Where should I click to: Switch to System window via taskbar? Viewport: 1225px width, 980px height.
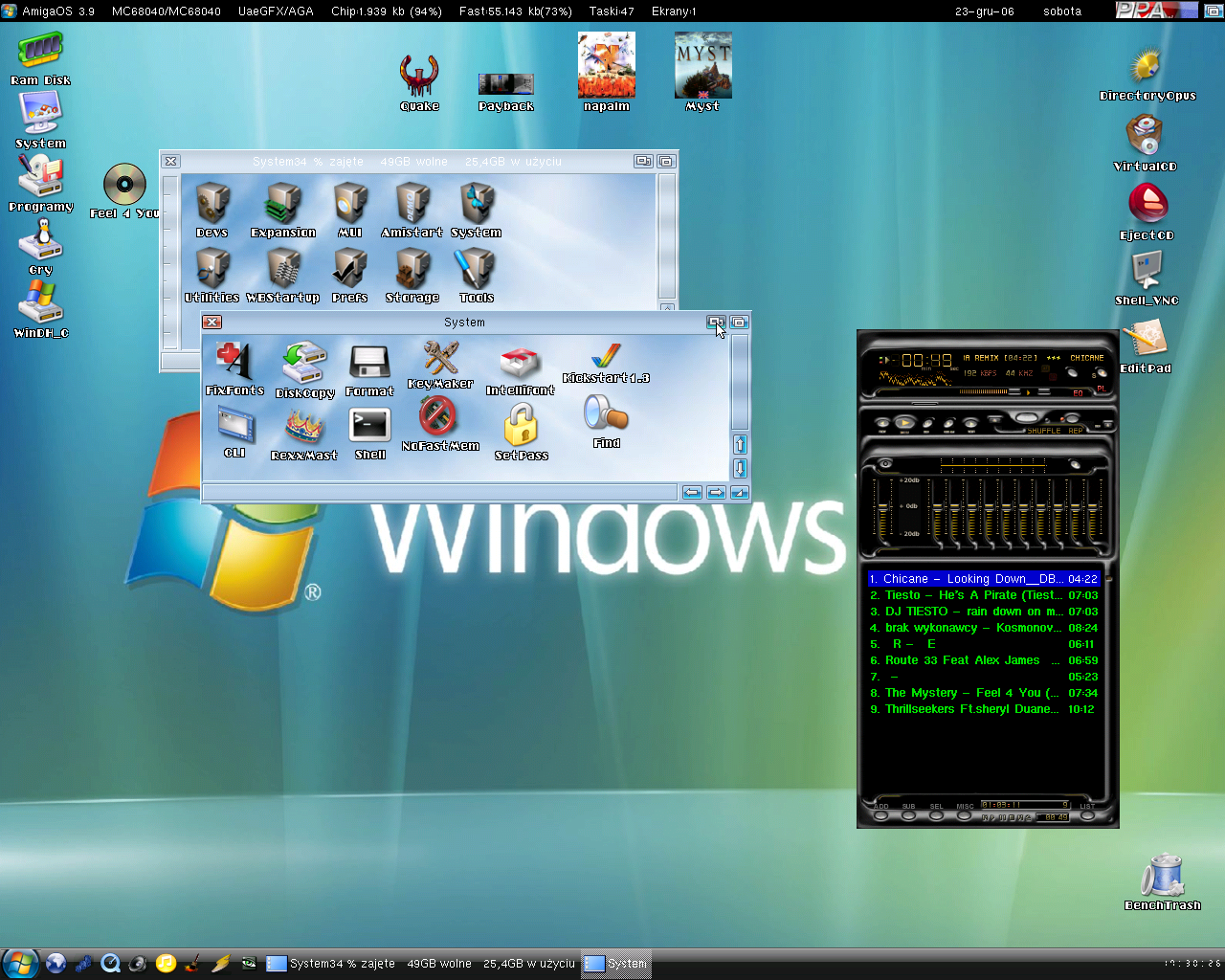pyautogui.click(x=616, y=964)
